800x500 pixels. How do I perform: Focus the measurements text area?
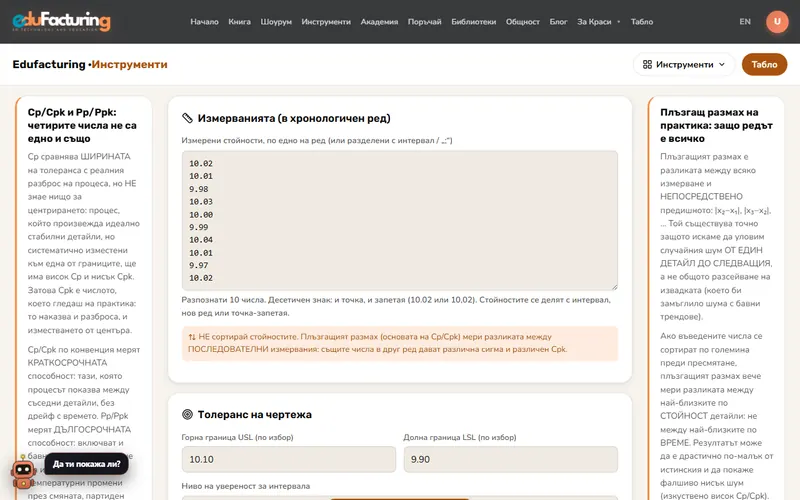click(399, 220)
